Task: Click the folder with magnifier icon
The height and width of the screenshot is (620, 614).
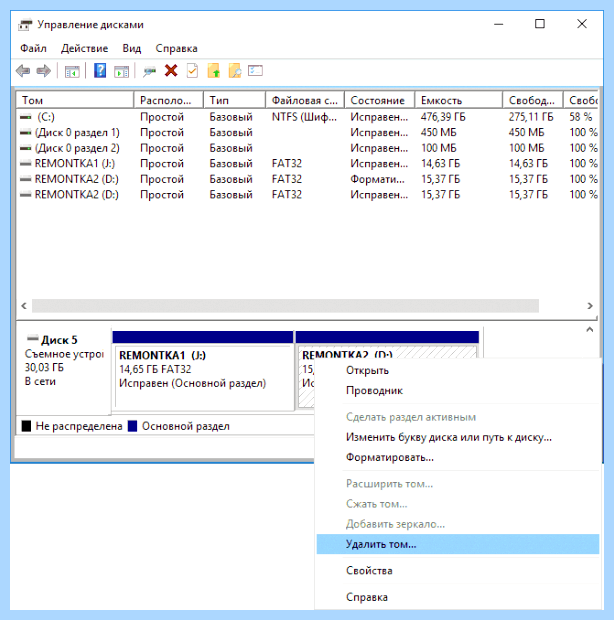Action: click(x=235, y=71)
